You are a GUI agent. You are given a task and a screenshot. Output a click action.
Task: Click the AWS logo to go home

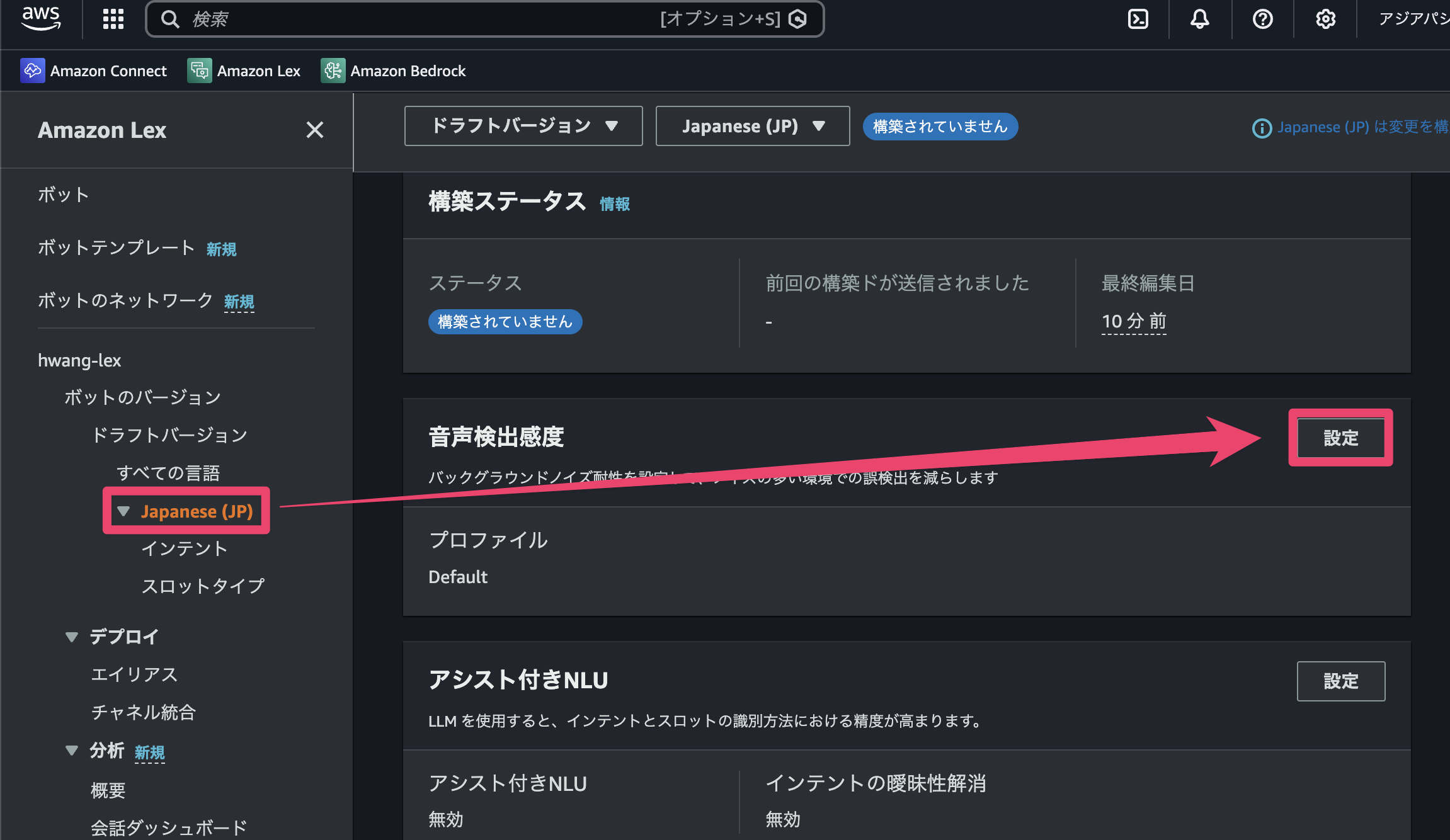click(41, 19)
